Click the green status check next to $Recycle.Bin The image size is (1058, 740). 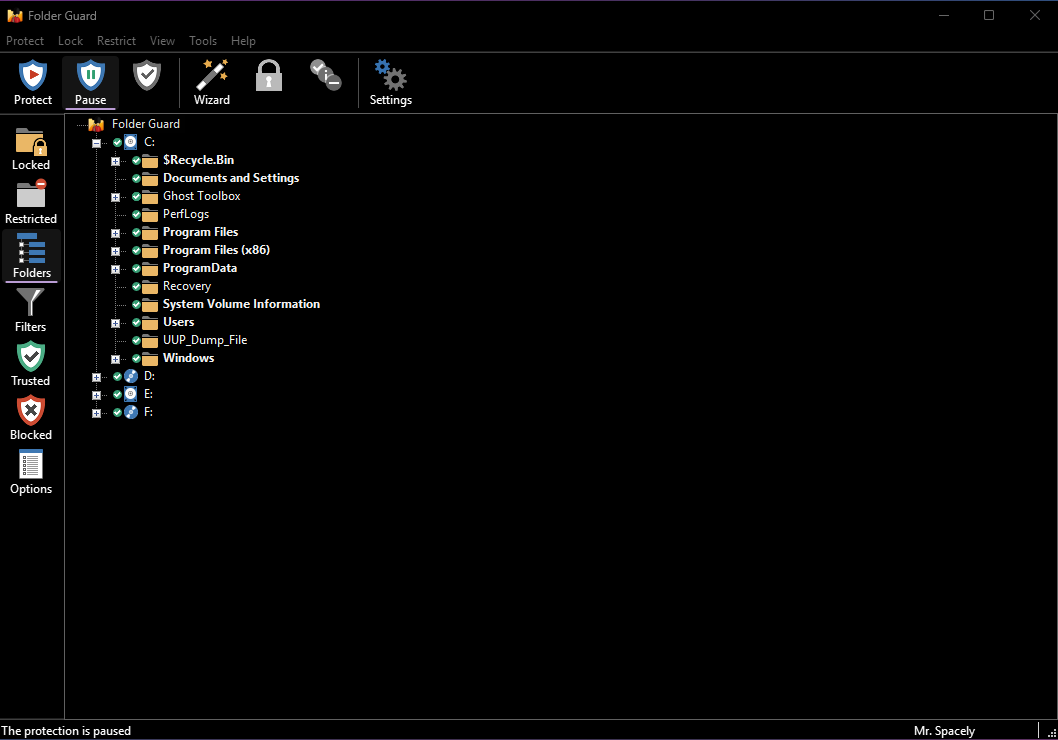(136, 161)
